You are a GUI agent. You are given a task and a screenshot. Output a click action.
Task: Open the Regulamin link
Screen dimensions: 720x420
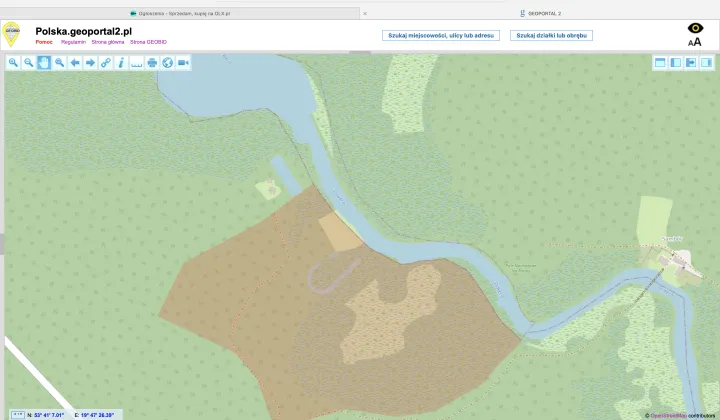73,42
